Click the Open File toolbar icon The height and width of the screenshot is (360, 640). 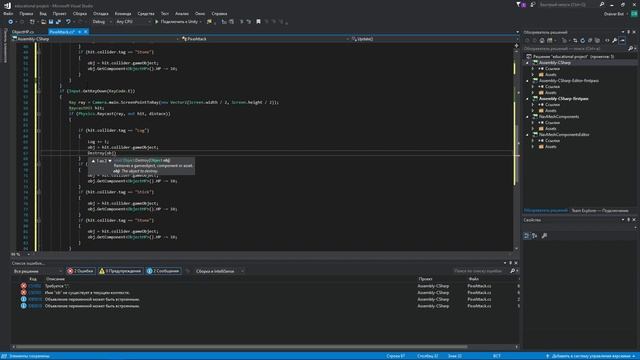click(43, 22)
